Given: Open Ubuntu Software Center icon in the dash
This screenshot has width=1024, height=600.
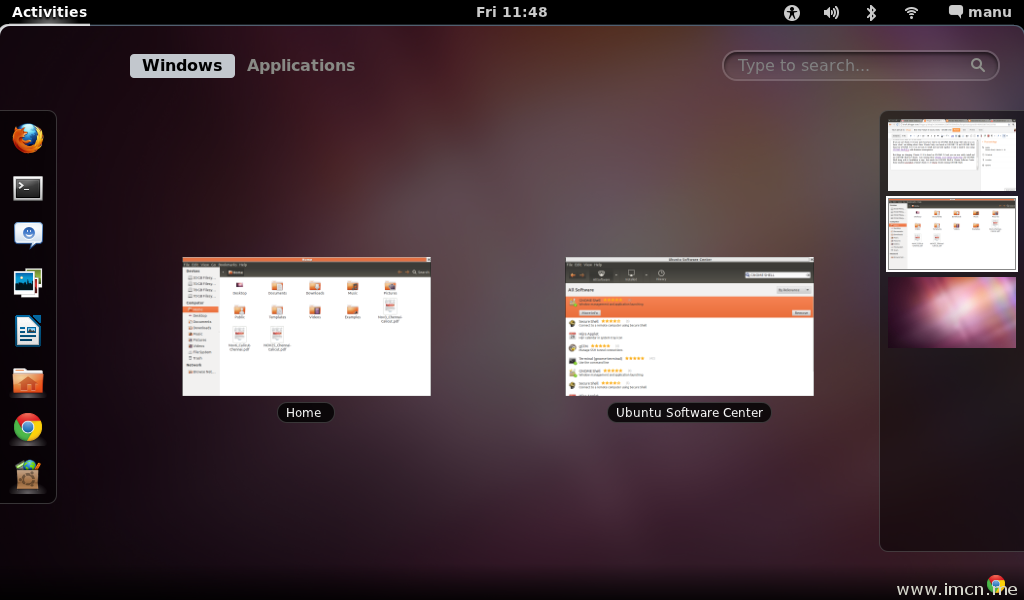Looking at the screenshot, I should pyautogui.click(x=28, y=475).
